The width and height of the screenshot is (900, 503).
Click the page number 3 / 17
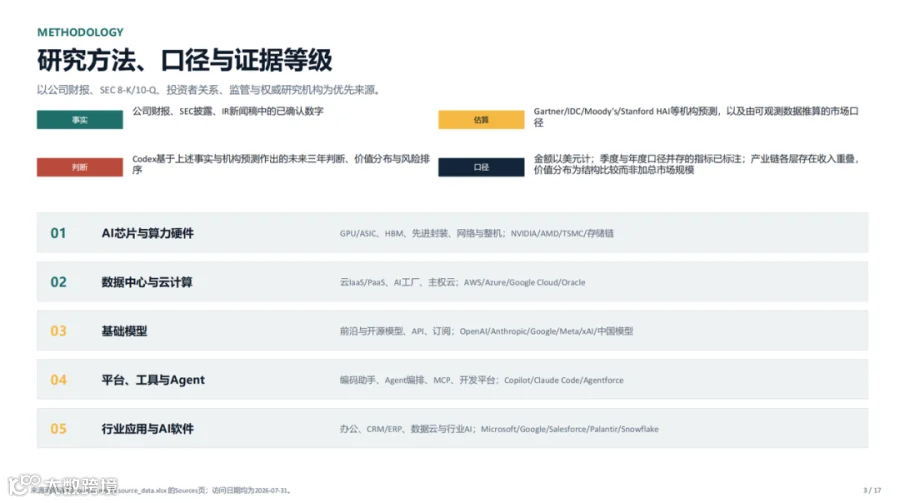tap(872, 490)
